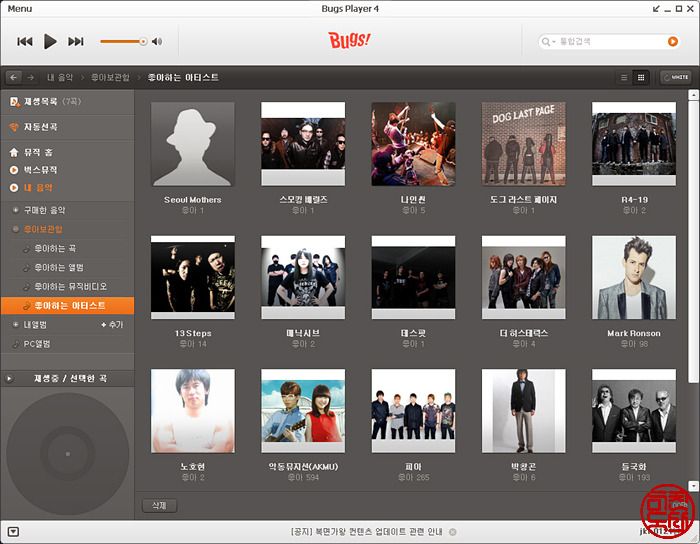The height and width of the screenshot is (544, 700).
Task: Open 13 Steps artist thumbnail
Action: (x=193, y=278)
